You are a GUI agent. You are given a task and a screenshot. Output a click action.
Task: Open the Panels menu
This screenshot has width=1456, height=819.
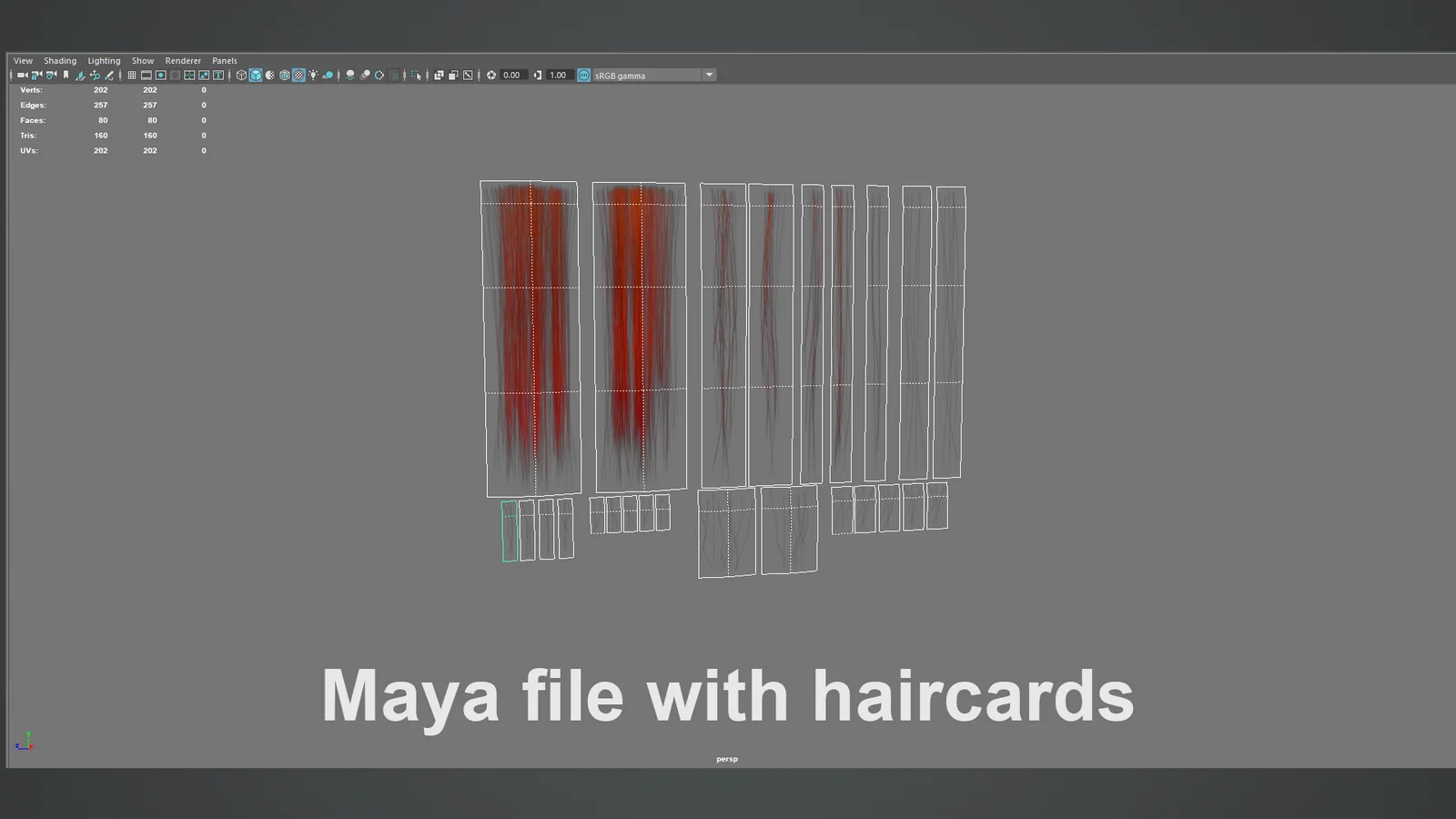pyautogui.click(x=224, y=60)
